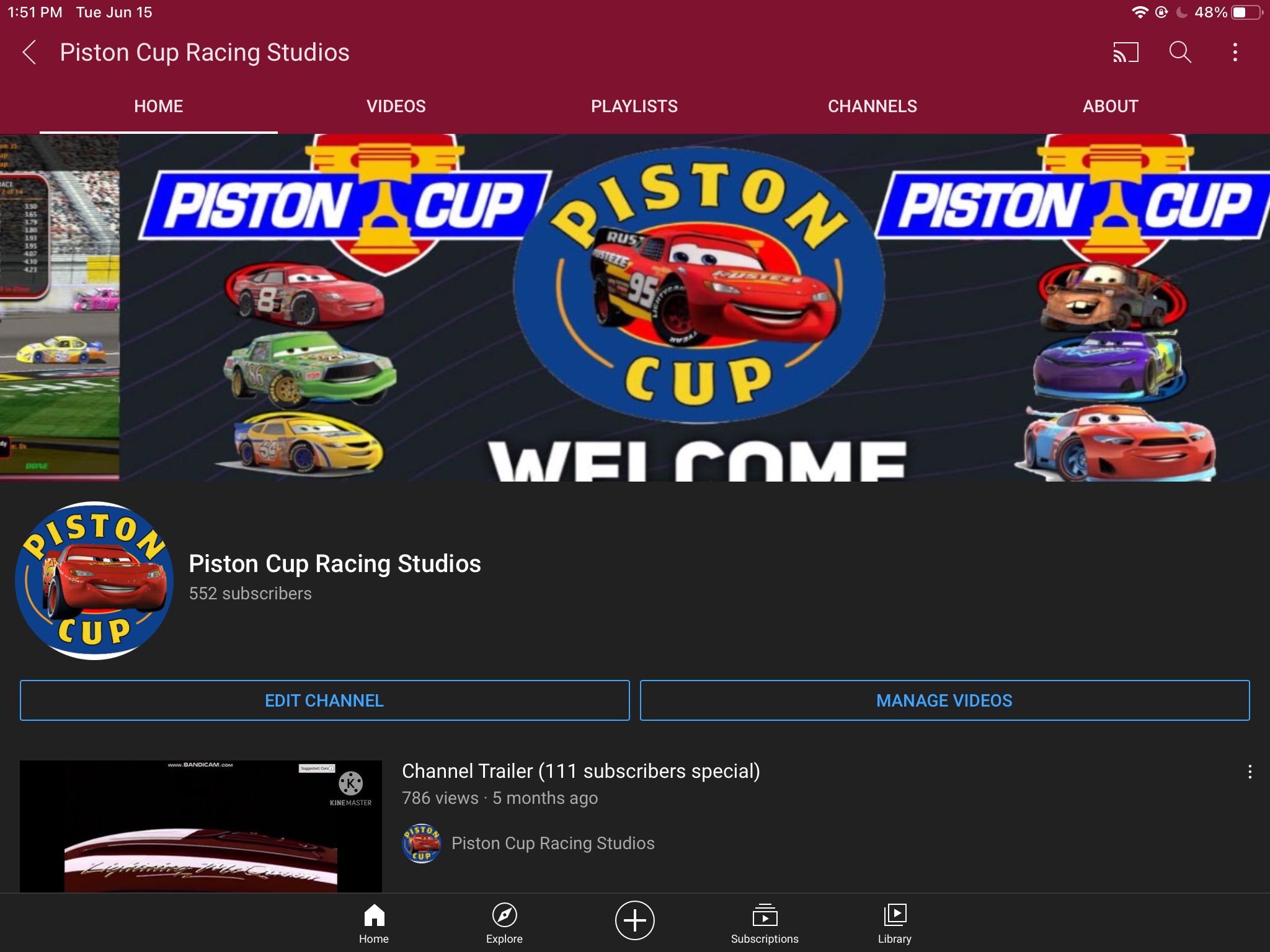This screenshot has width=1270, height=952.
Task: Switch to the VIDEOS tab
Action: click(x=396, y=106)
